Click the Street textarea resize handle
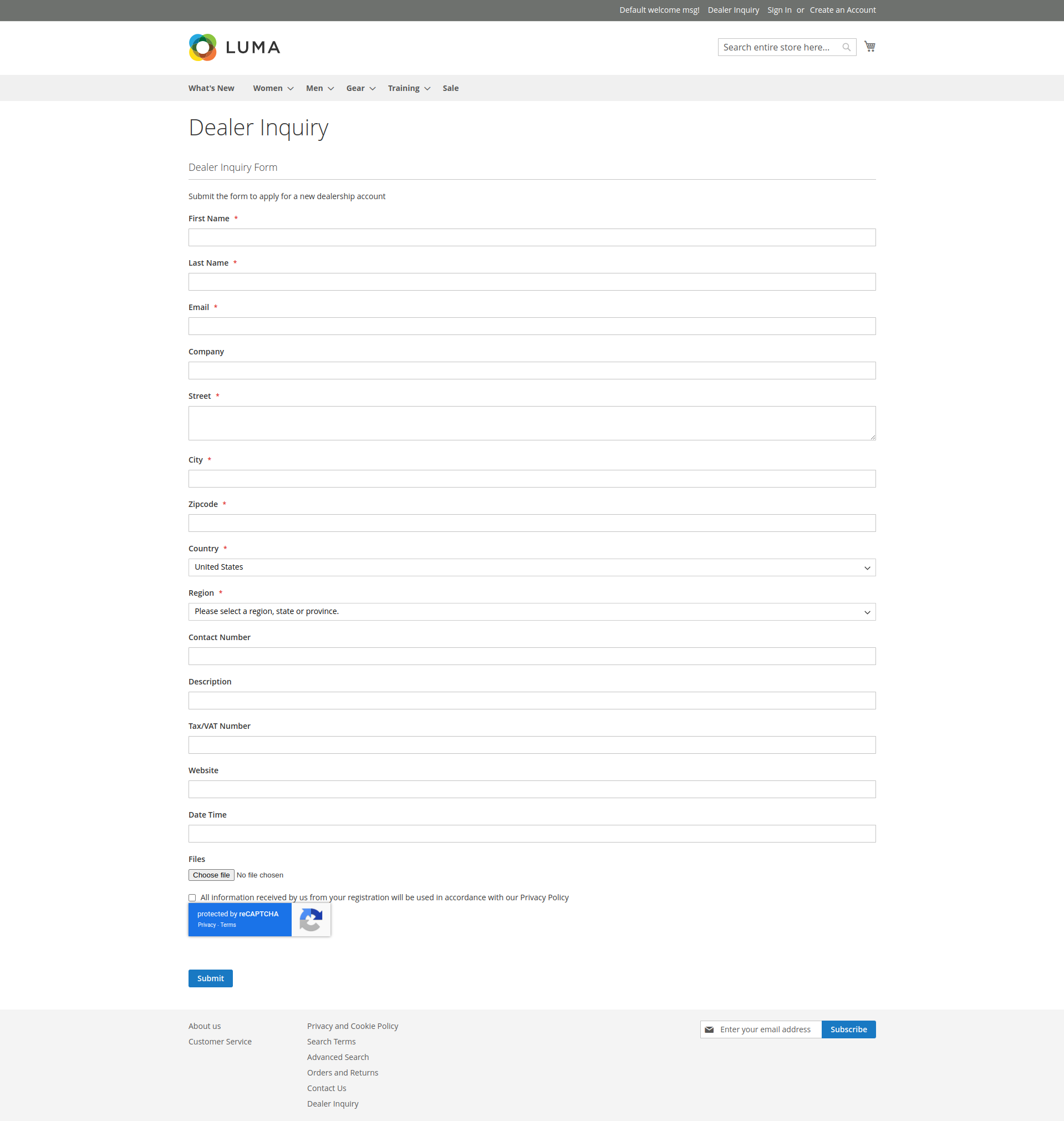 pos(872,437)
